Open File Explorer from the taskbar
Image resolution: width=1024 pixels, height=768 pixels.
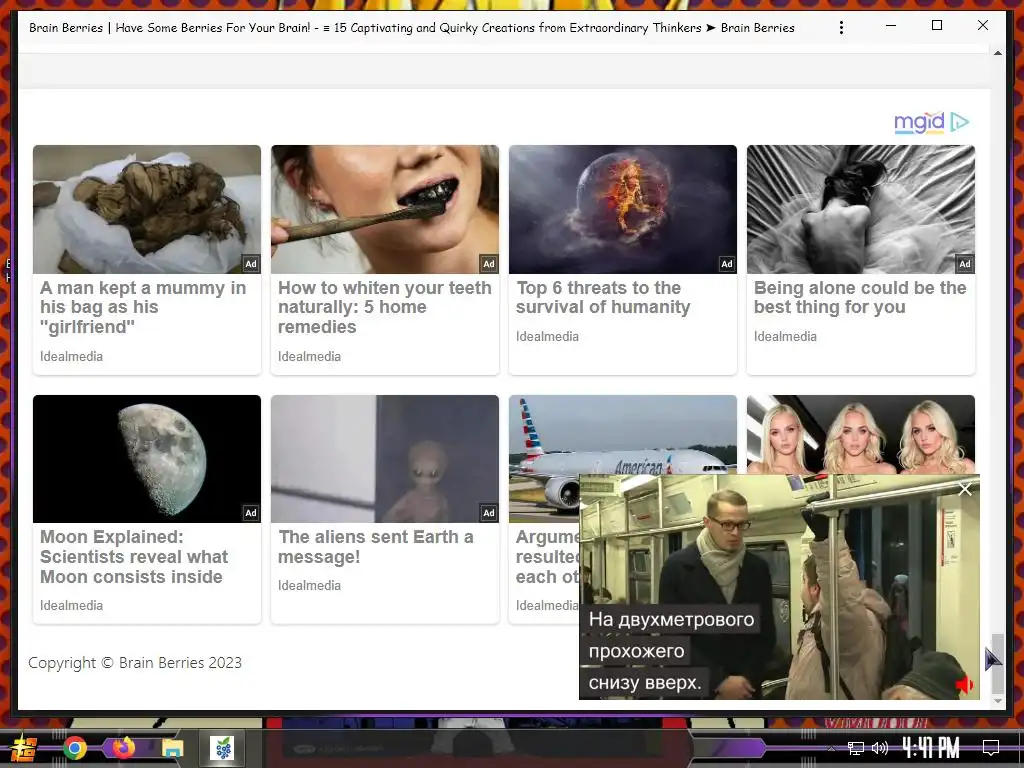[173, 748]
